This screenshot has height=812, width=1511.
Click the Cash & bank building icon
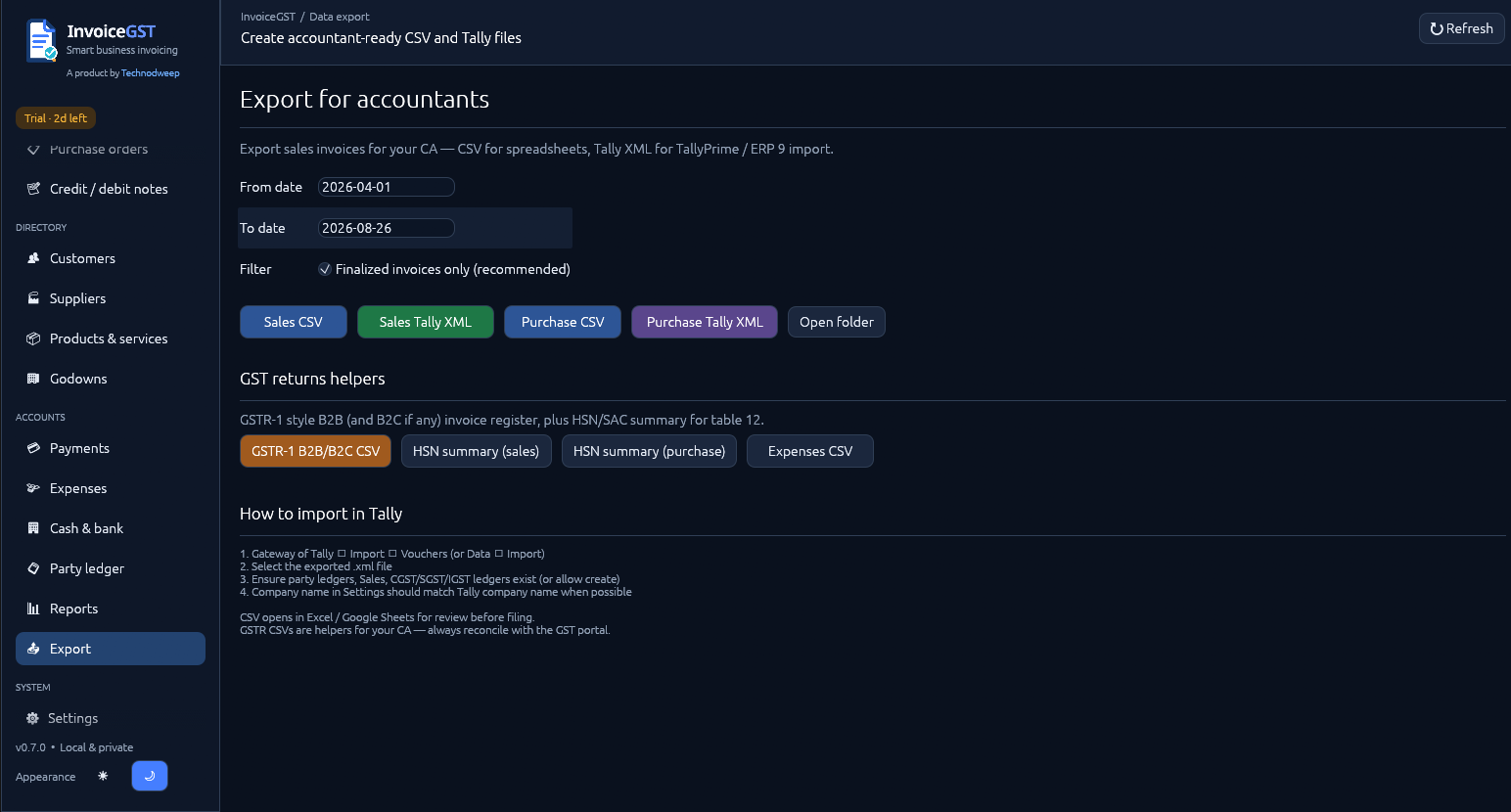coord(33,528)
